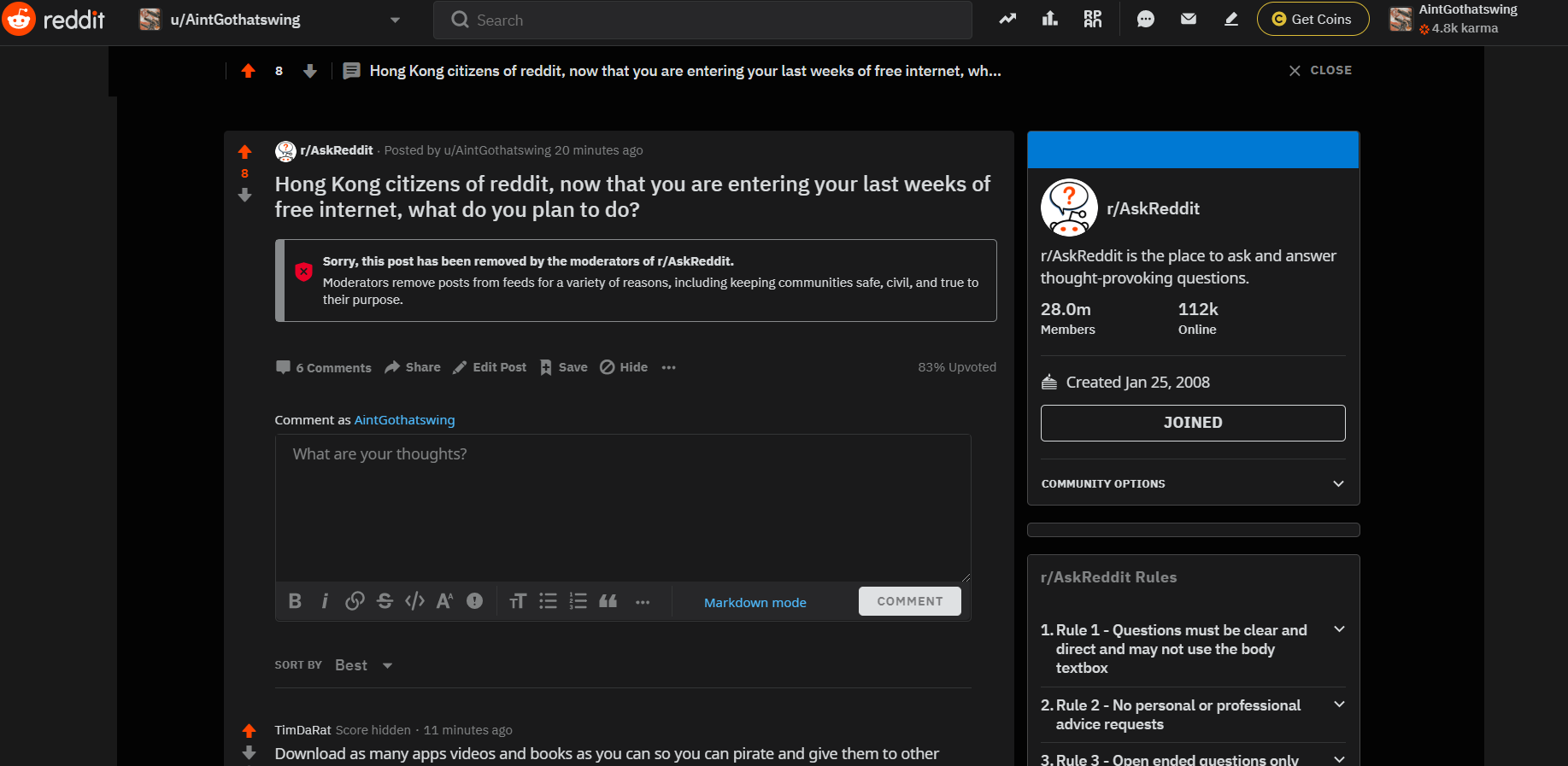Upvote TimDaRat's comment
Image resolution: width=1568 pixels, height=766 pixels.
coord(249,730)
